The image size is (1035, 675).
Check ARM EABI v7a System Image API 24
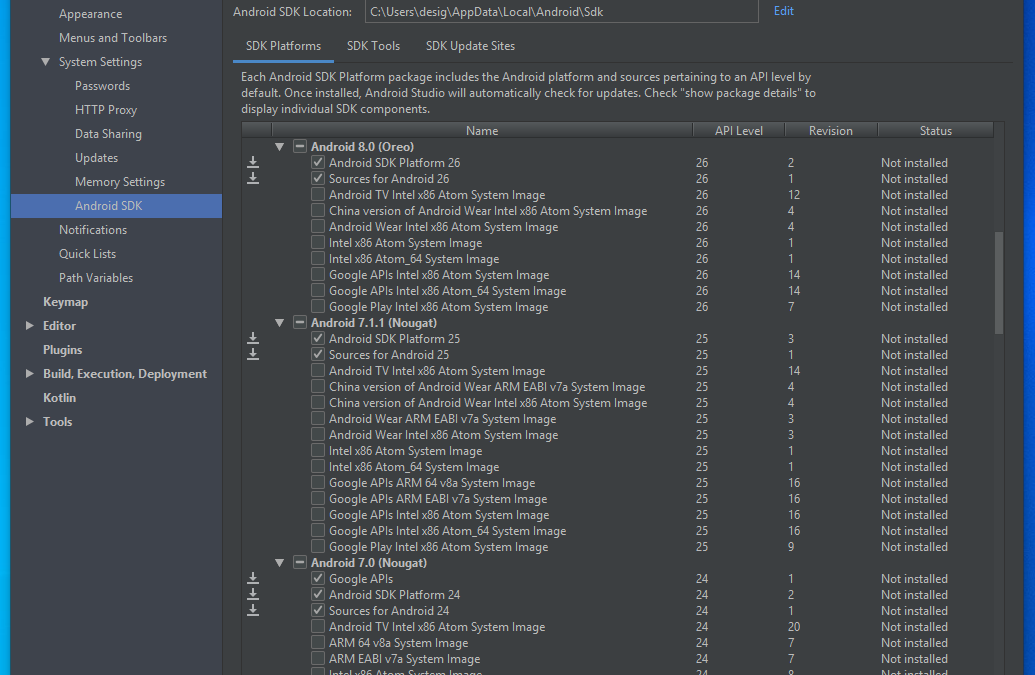coord(318,659)
